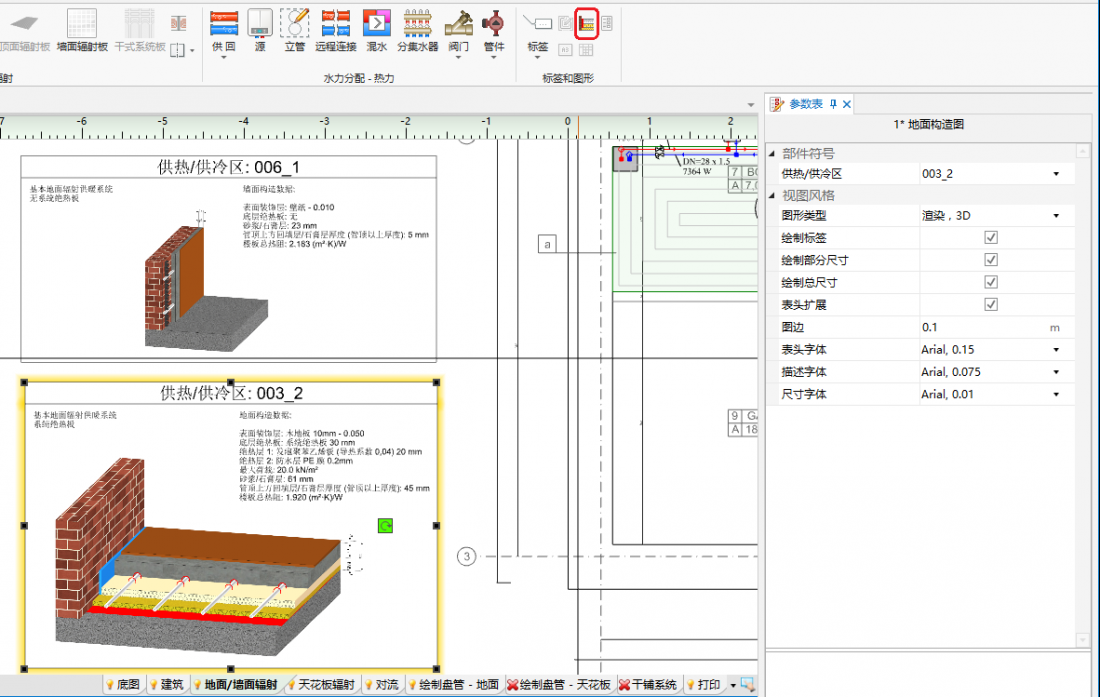The image size is (1100, 697).
Task: Open the 表头字体 font dropdown
Action: pyautogui.click(x=1056, y=350)
